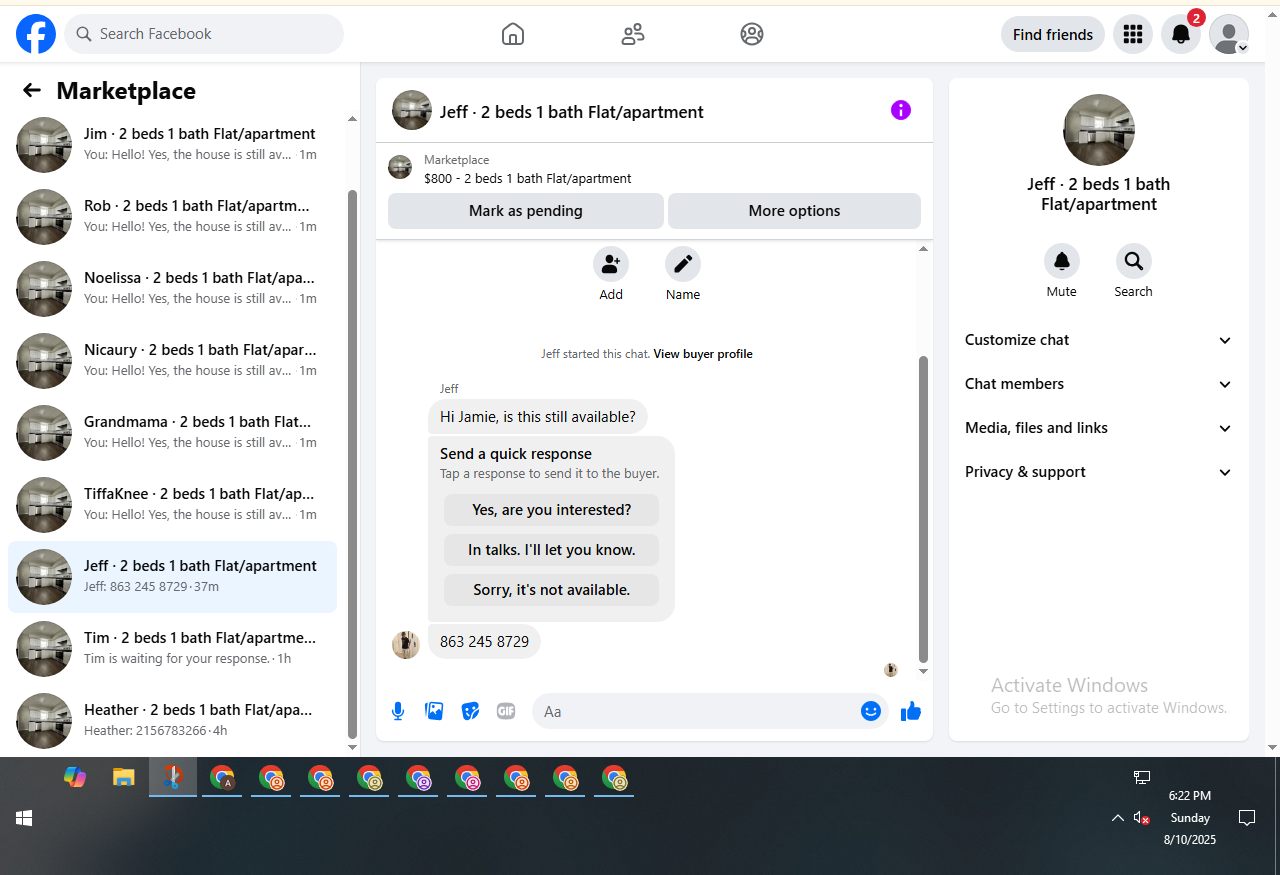Choose a GIF with the GIF icon
Viewport: 1280px width, 875px height.
point(506,711)
